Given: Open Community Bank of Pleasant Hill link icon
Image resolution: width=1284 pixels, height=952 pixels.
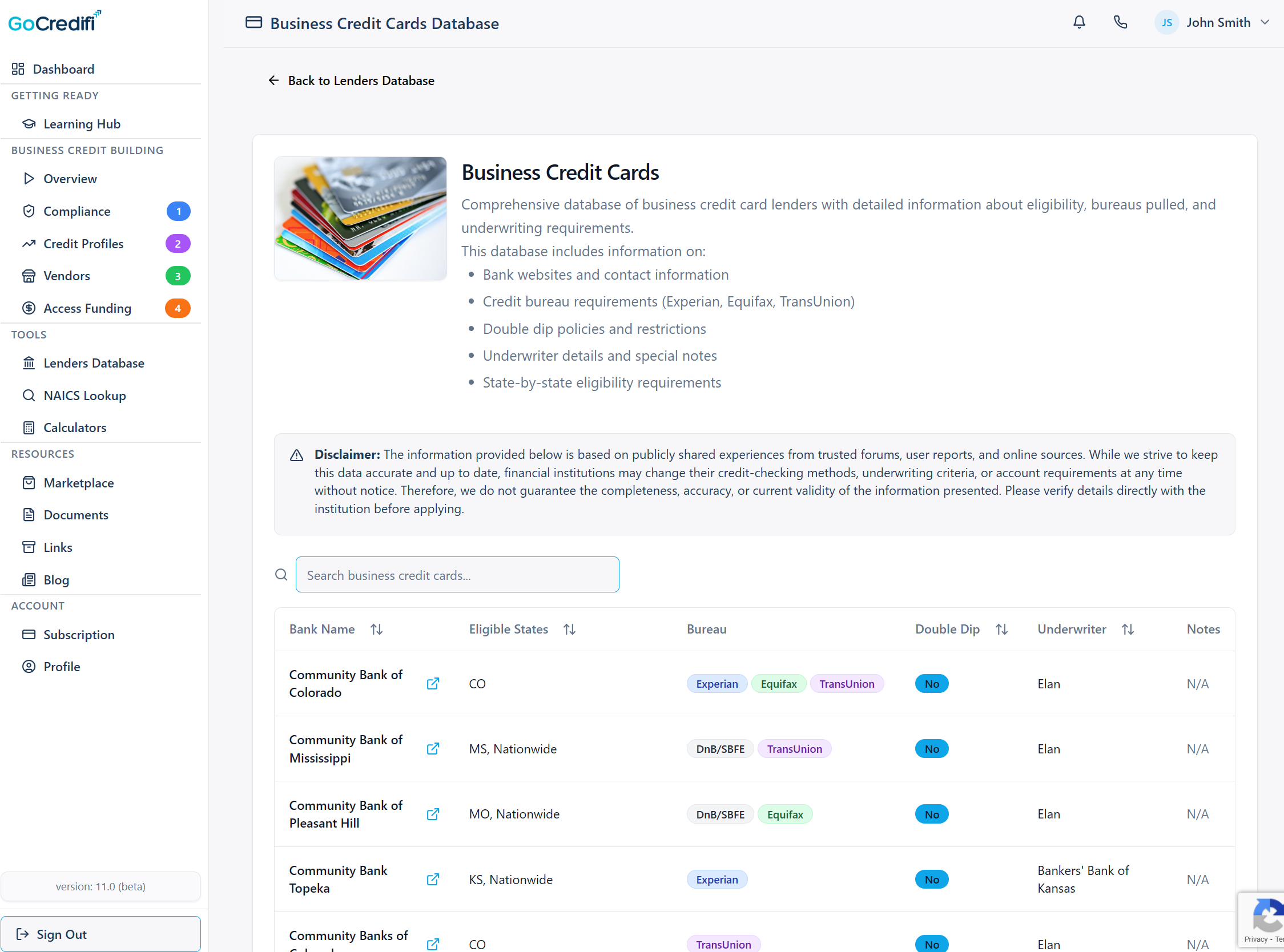Looking at the screenshot, I should pos(433,814).
